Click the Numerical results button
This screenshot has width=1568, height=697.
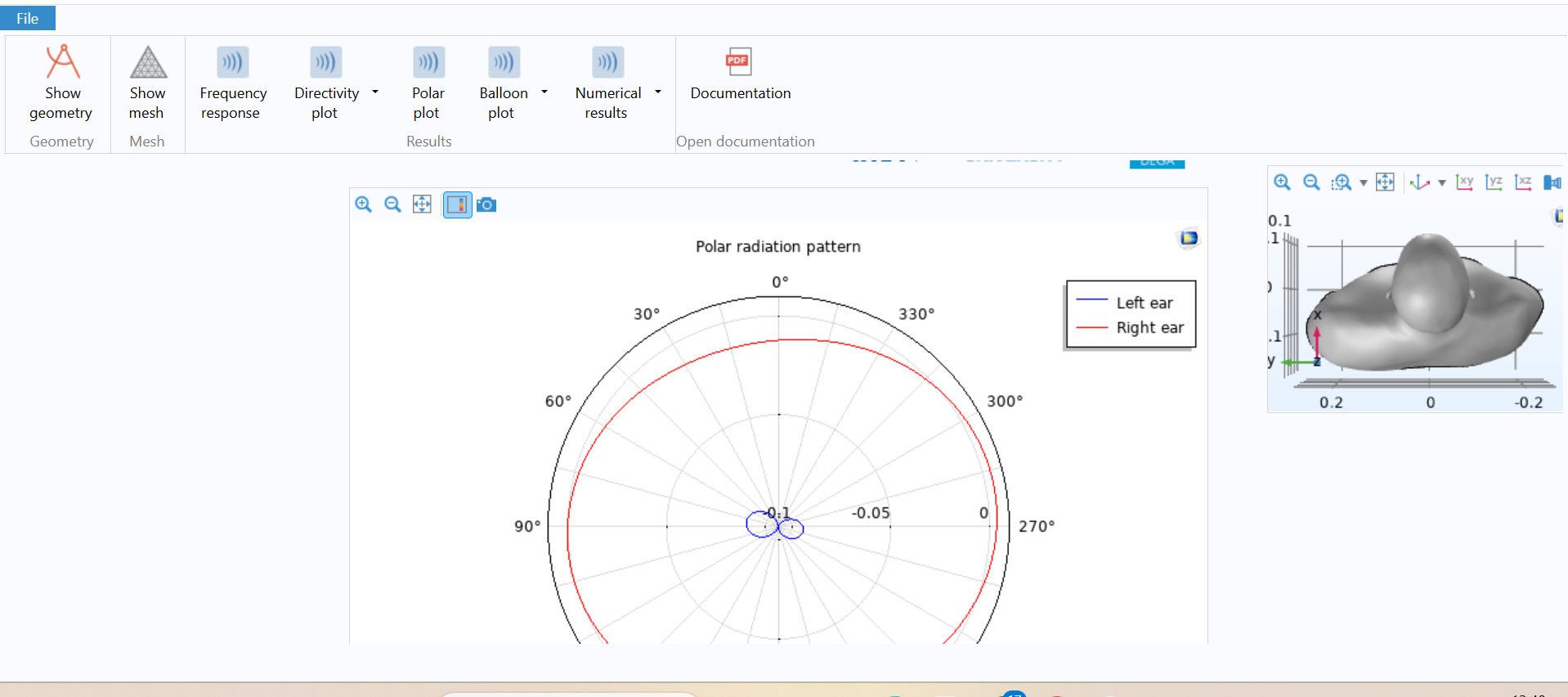[x=607, y=83]
